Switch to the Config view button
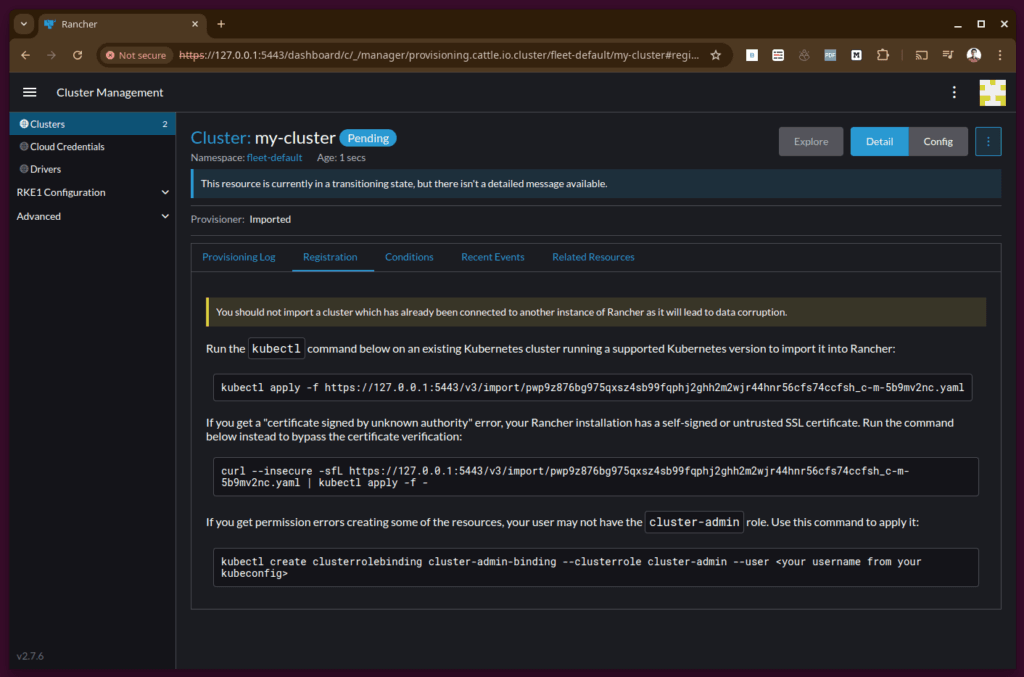Viewport: 1024px width, 677px height. (x=938, y=141)
